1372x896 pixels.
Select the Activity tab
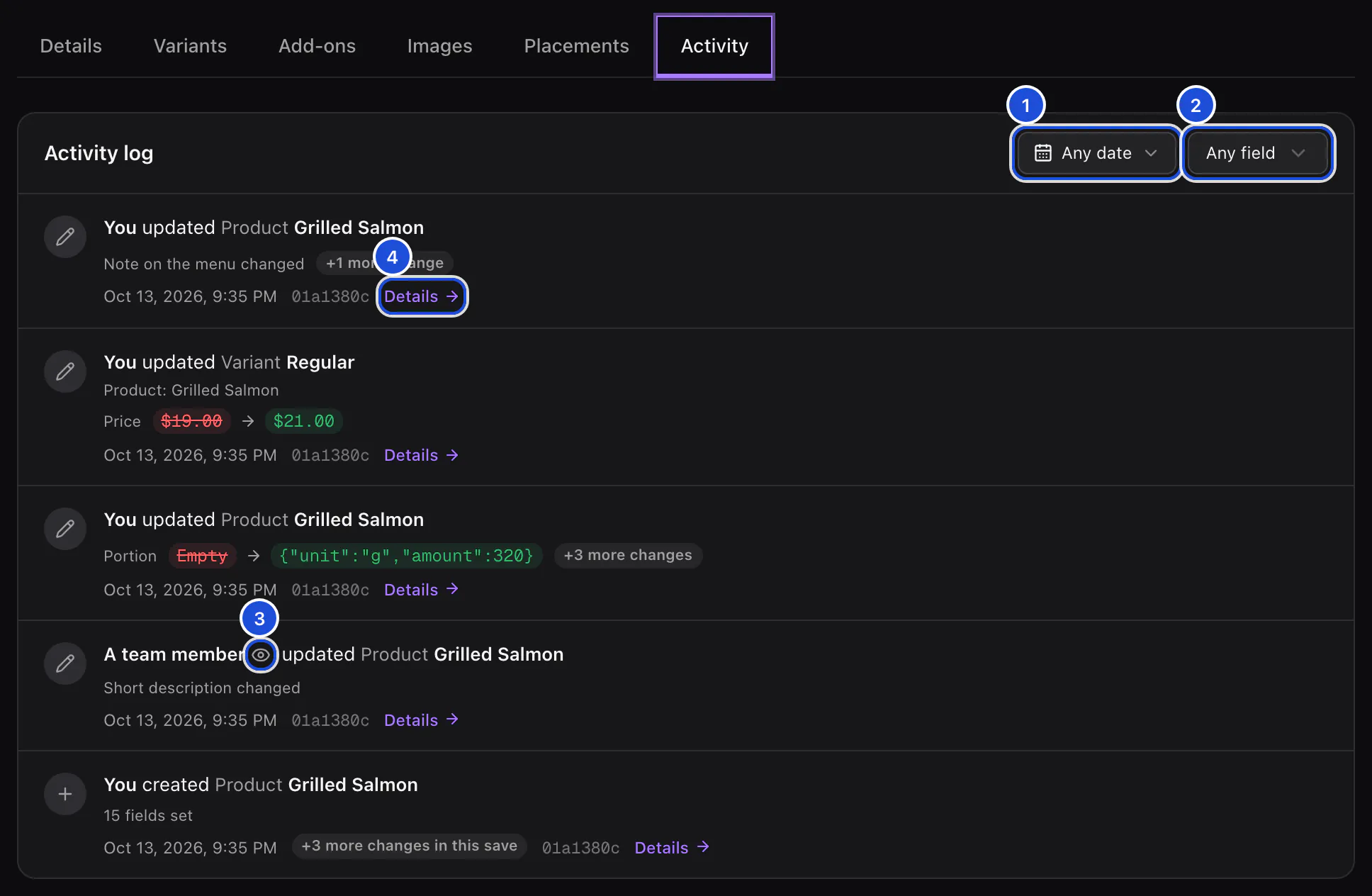pyautogui.click(x=714, y=46)
